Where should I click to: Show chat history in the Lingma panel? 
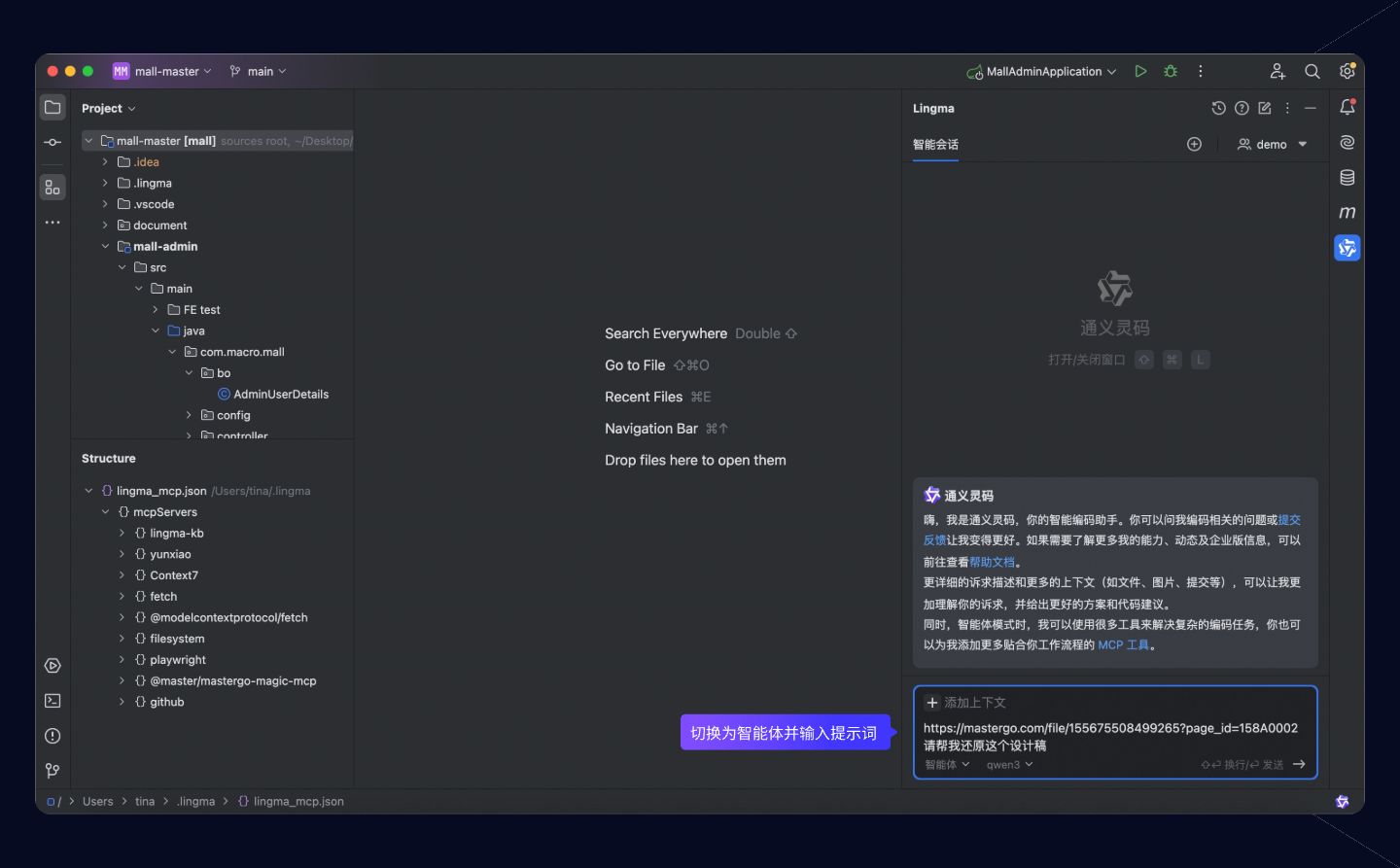1218,108
